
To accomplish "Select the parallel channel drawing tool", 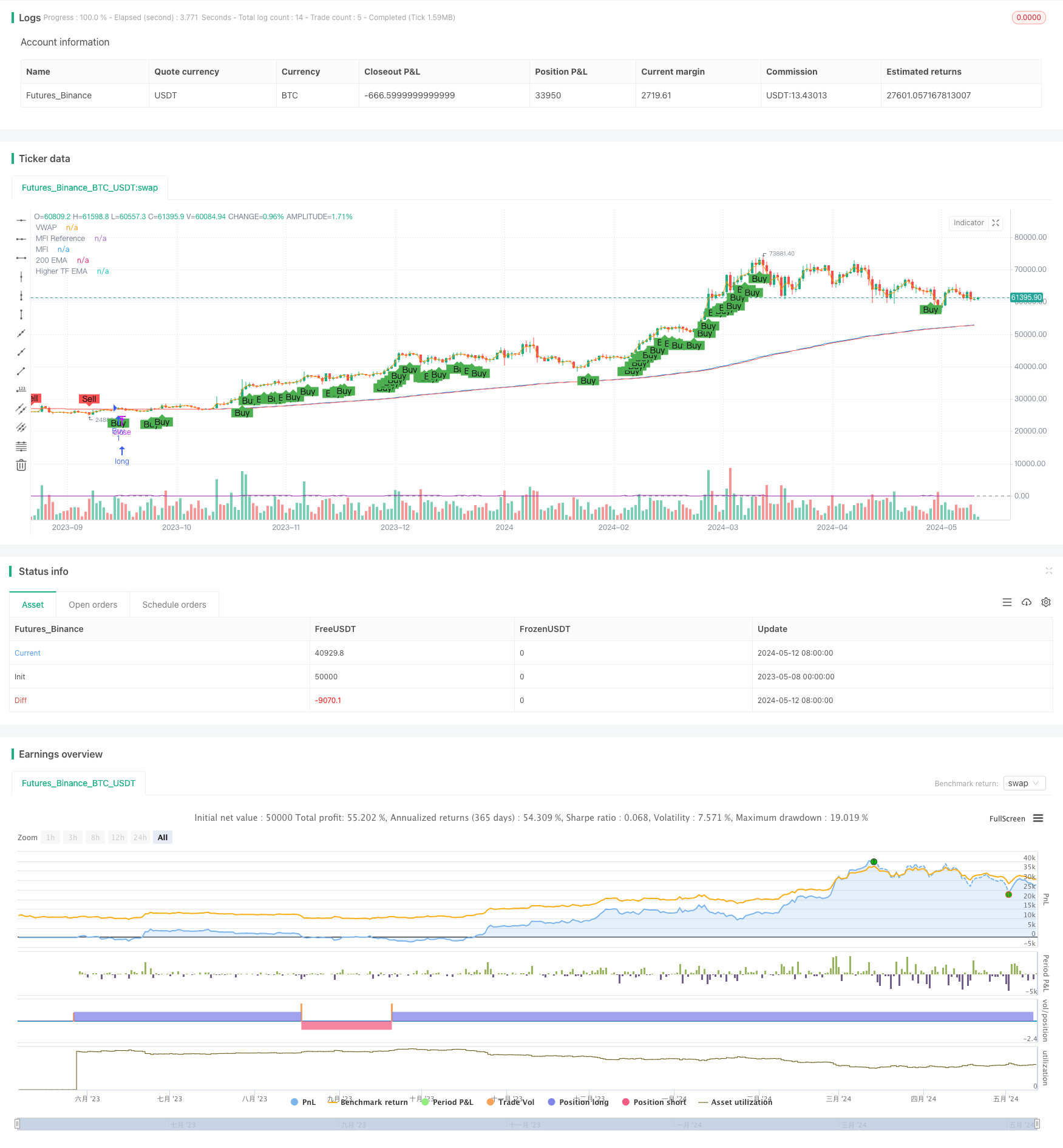I will point(21,409).
